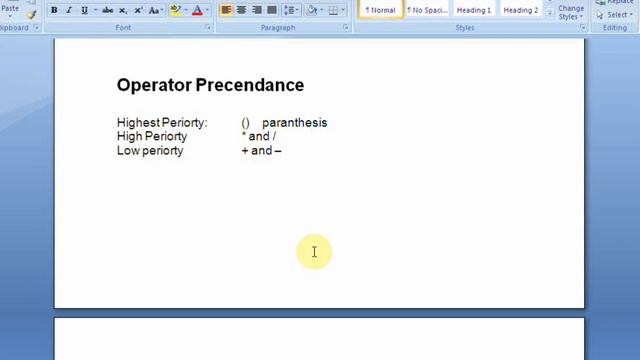The height and width of the screenshot is (360, 640).
Task: Open the Clipboard dialog launcher
Action: (x=36, y=27)
